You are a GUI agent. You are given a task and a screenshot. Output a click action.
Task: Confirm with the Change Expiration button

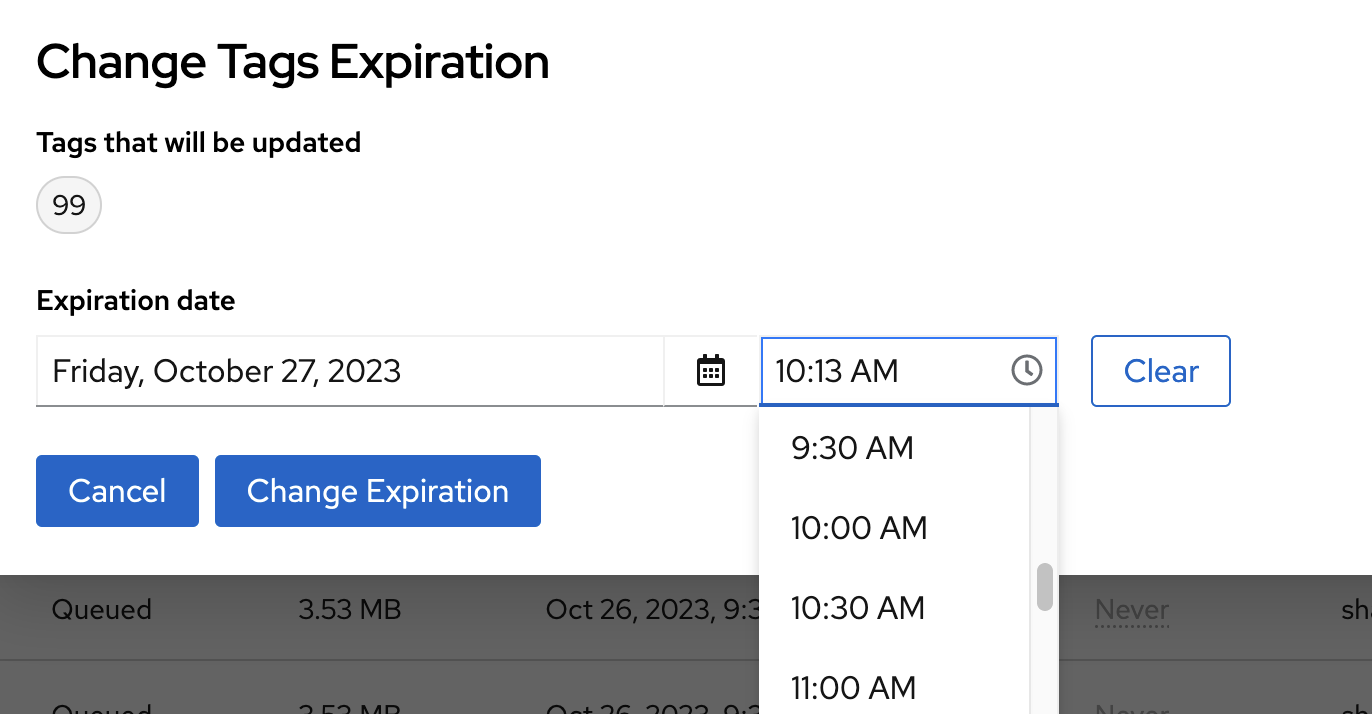coord(377,491)
